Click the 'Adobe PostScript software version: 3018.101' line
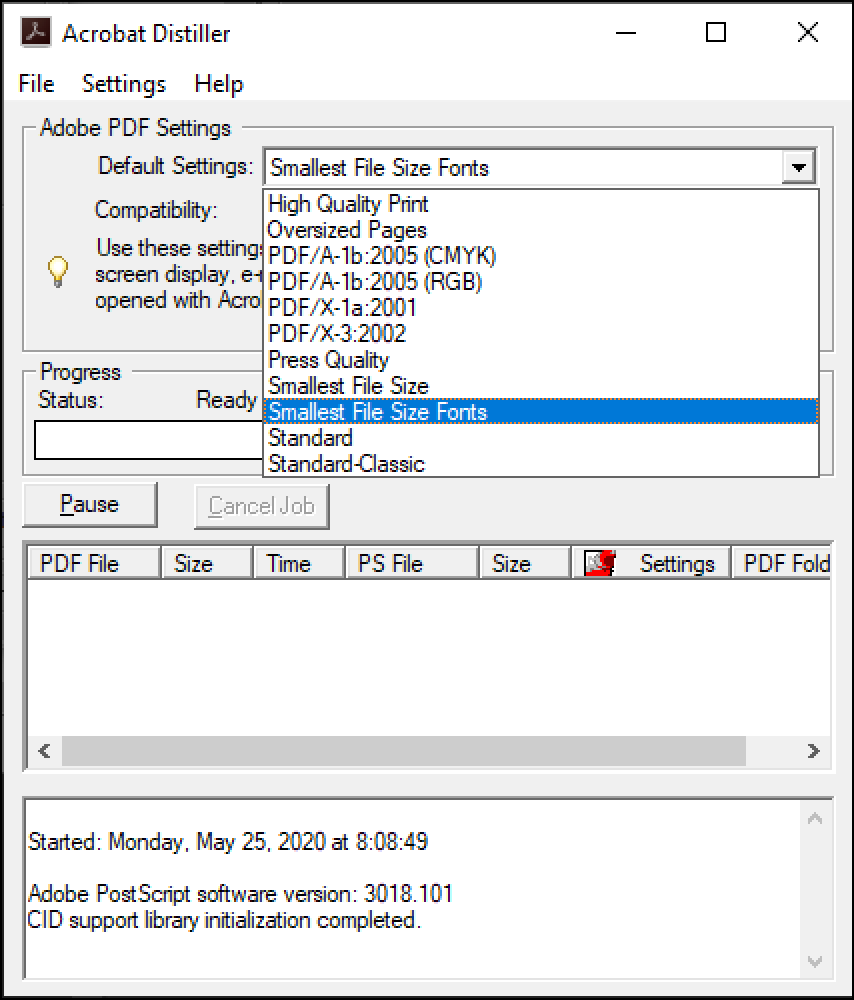854x1000 pixels. (x=240, y=894)
